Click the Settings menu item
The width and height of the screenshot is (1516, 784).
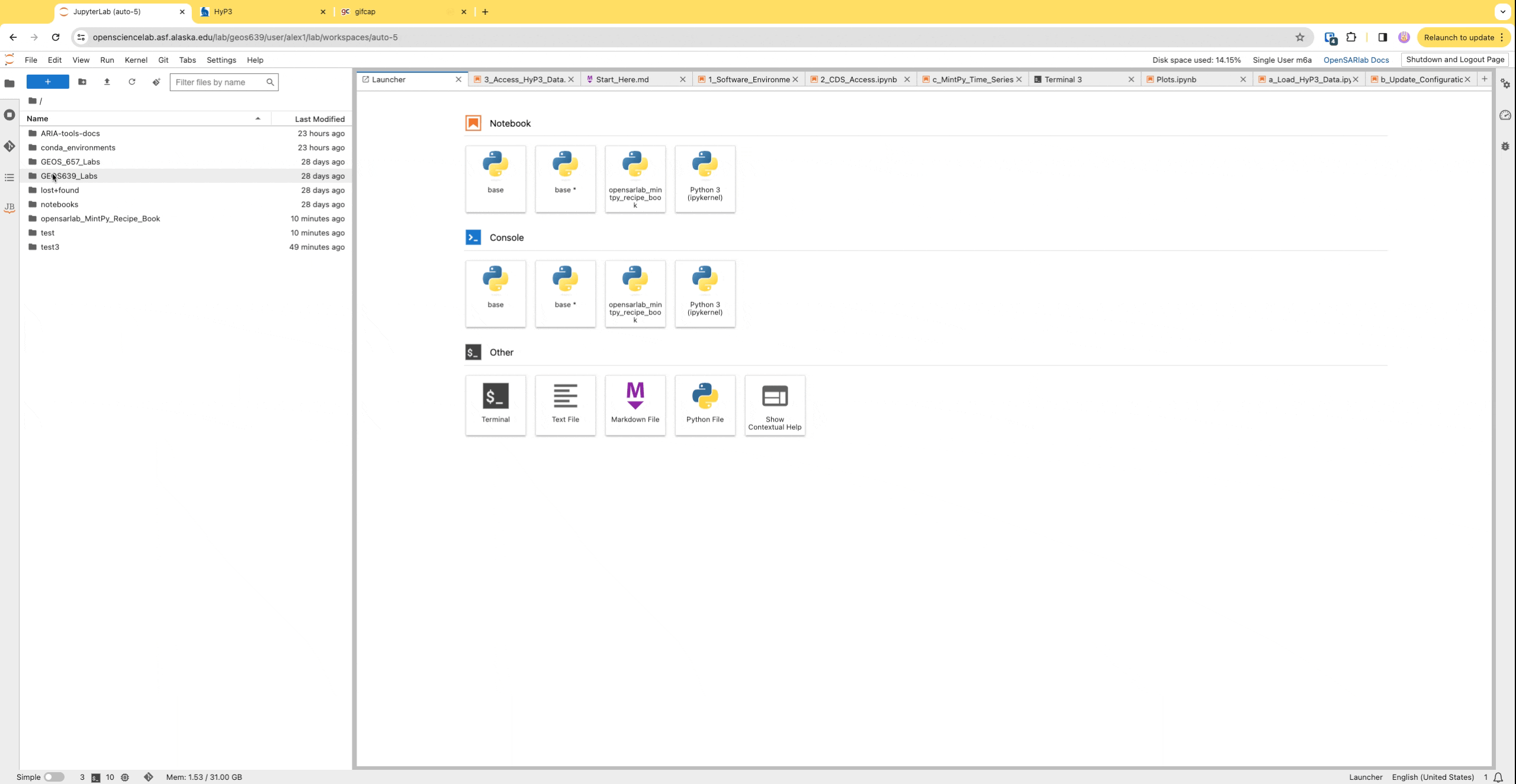coord(221,59)
